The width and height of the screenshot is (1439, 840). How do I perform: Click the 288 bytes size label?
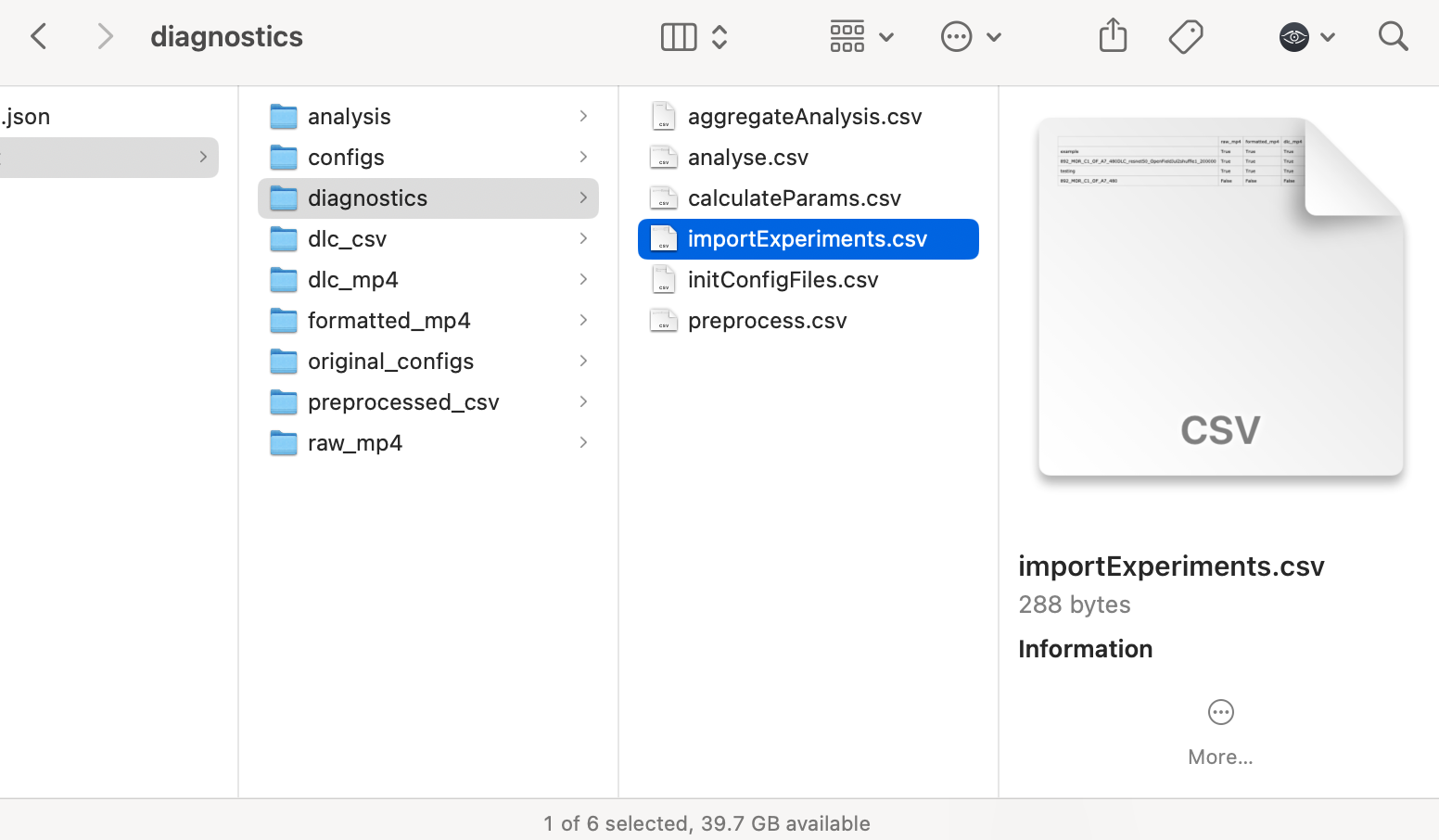click(x=1075, y=605)
